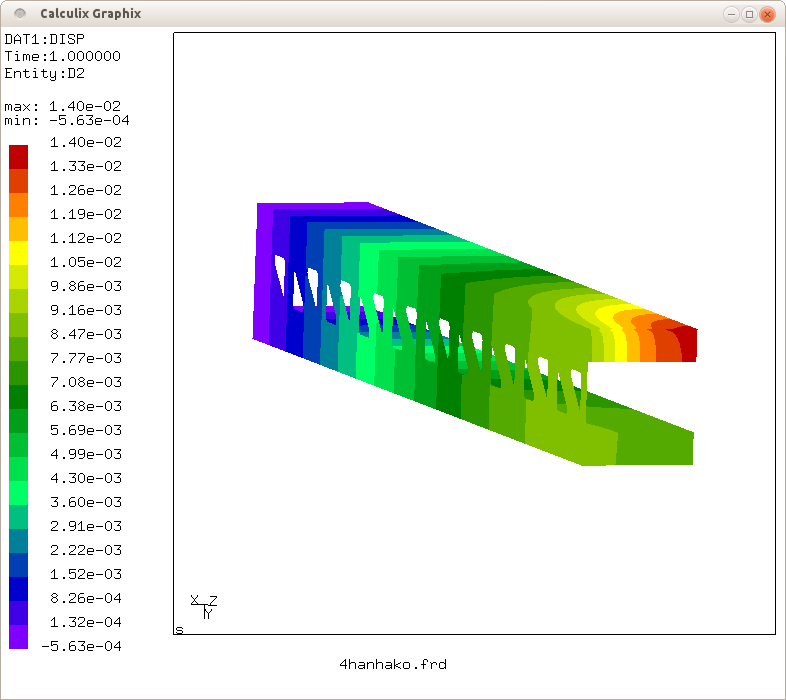Click the file name '4hanhako.frd'
Viewport: 786px width, 700px height.
pyautogui.click(x=393, y=665)
